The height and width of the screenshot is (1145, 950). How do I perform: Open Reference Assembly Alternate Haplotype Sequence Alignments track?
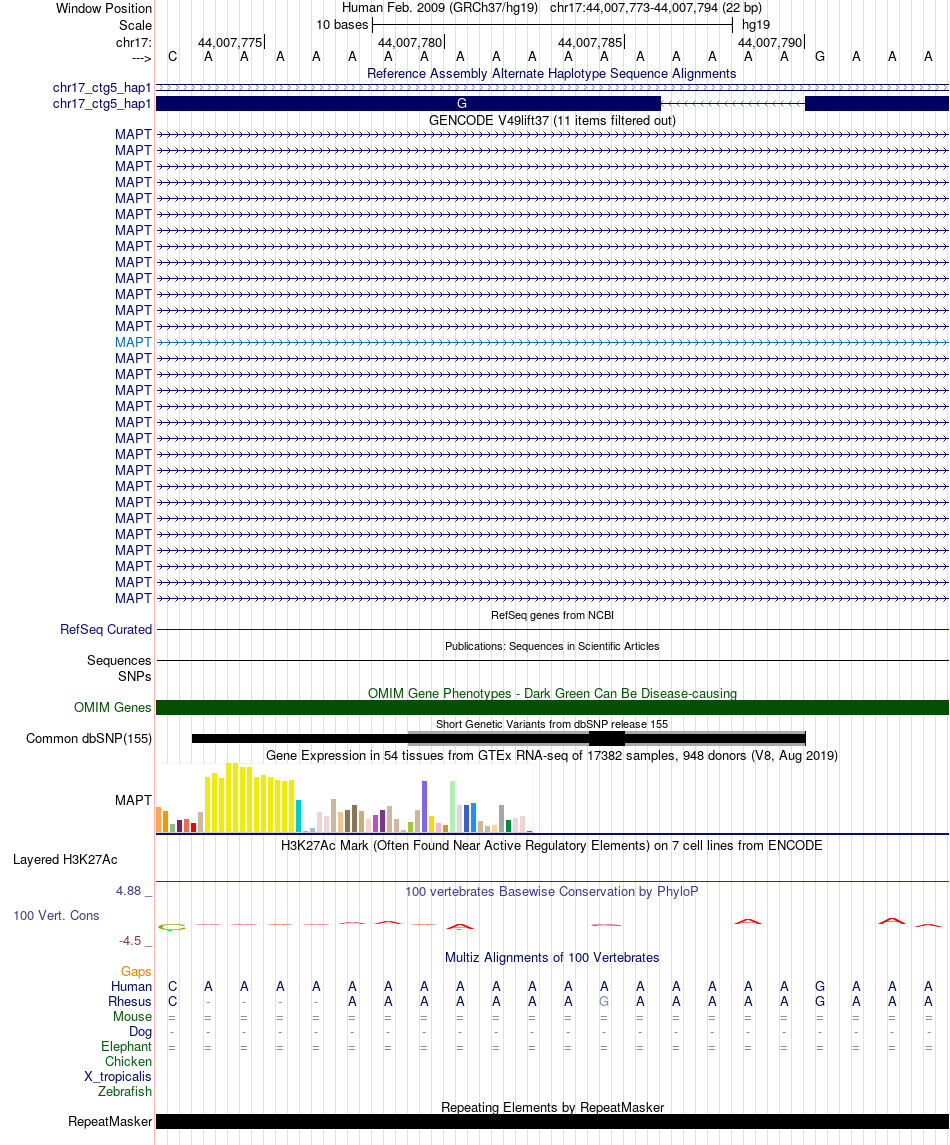click(551, 74)
